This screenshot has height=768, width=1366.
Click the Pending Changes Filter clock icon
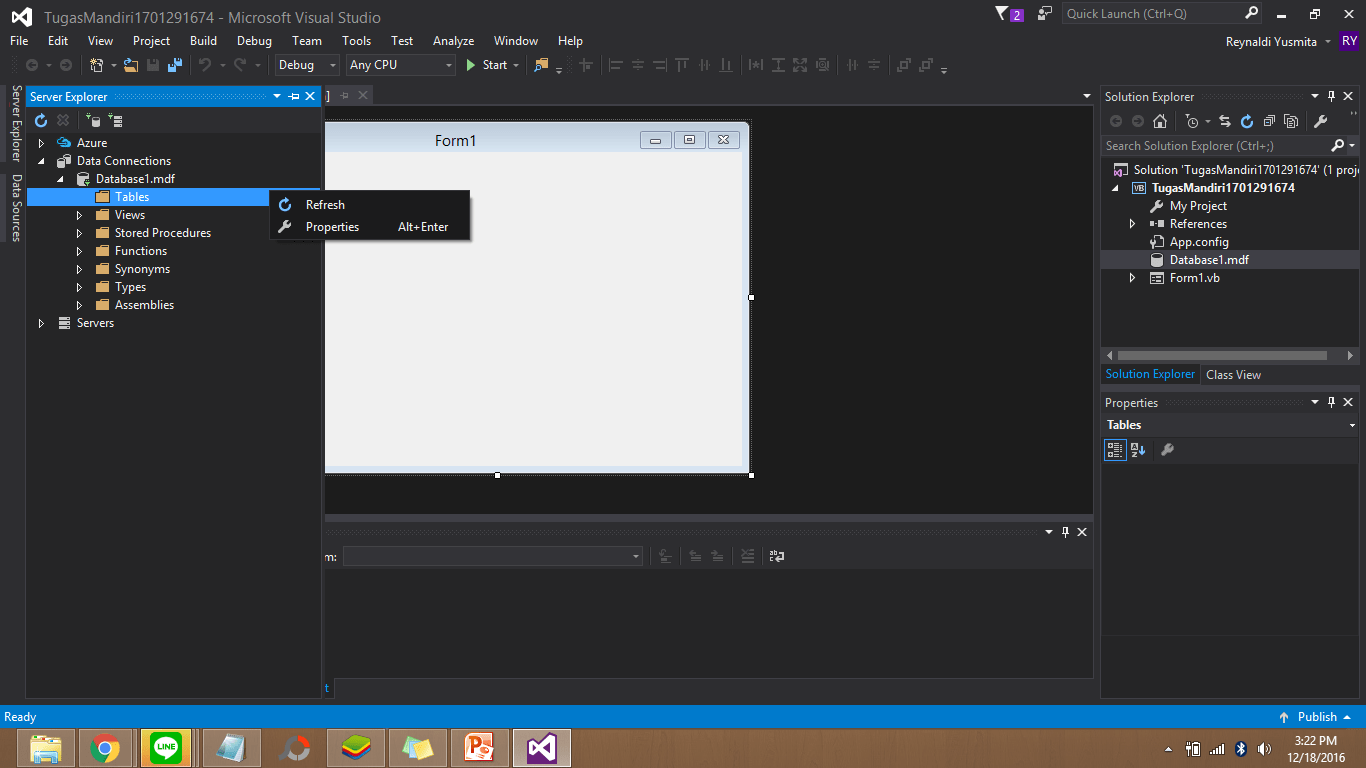click(x=1191, y=122)
